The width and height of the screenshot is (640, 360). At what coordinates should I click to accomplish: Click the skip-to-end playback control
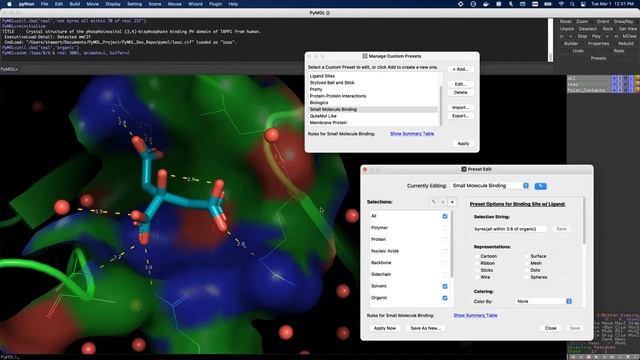point(616,36)
